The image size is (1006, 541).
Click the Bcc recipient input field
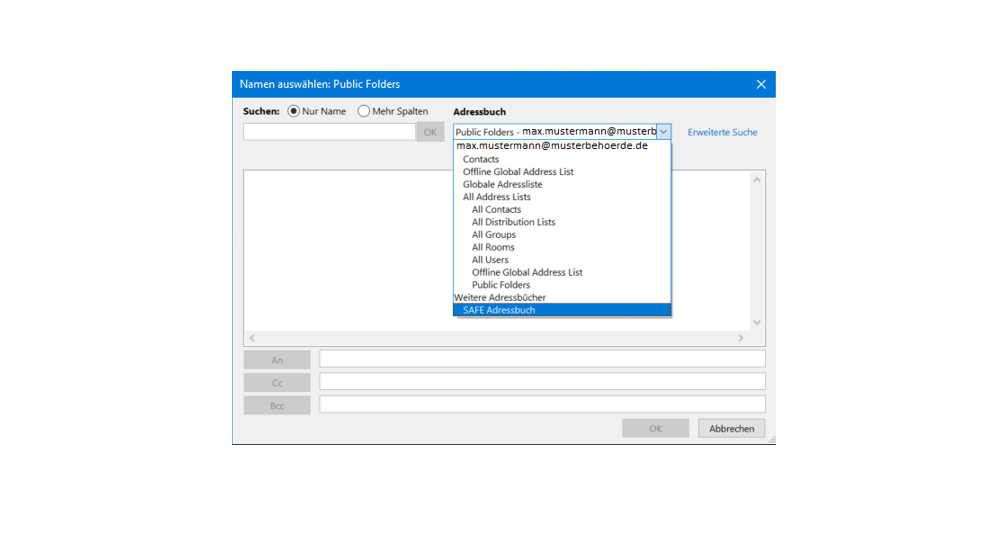click(542, 404)
